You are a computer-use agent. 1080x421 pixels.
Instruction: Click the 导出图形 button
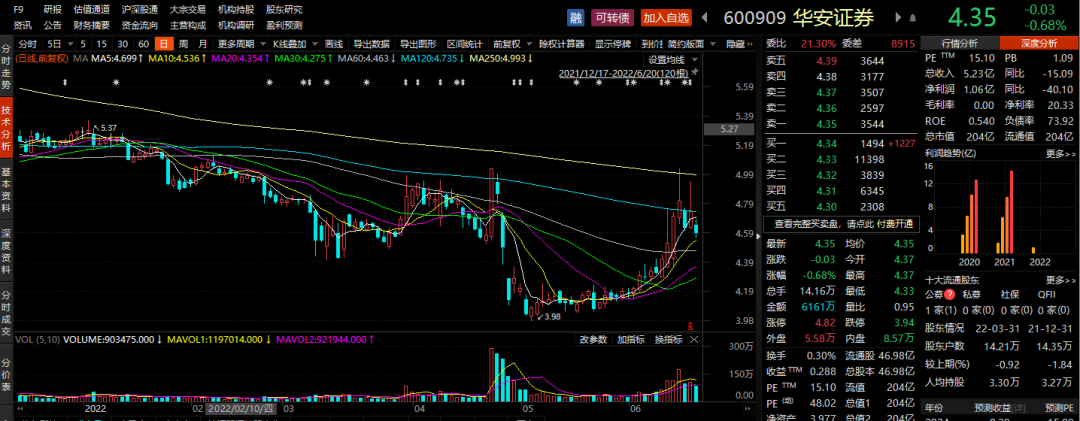click(x=418, y=44)
